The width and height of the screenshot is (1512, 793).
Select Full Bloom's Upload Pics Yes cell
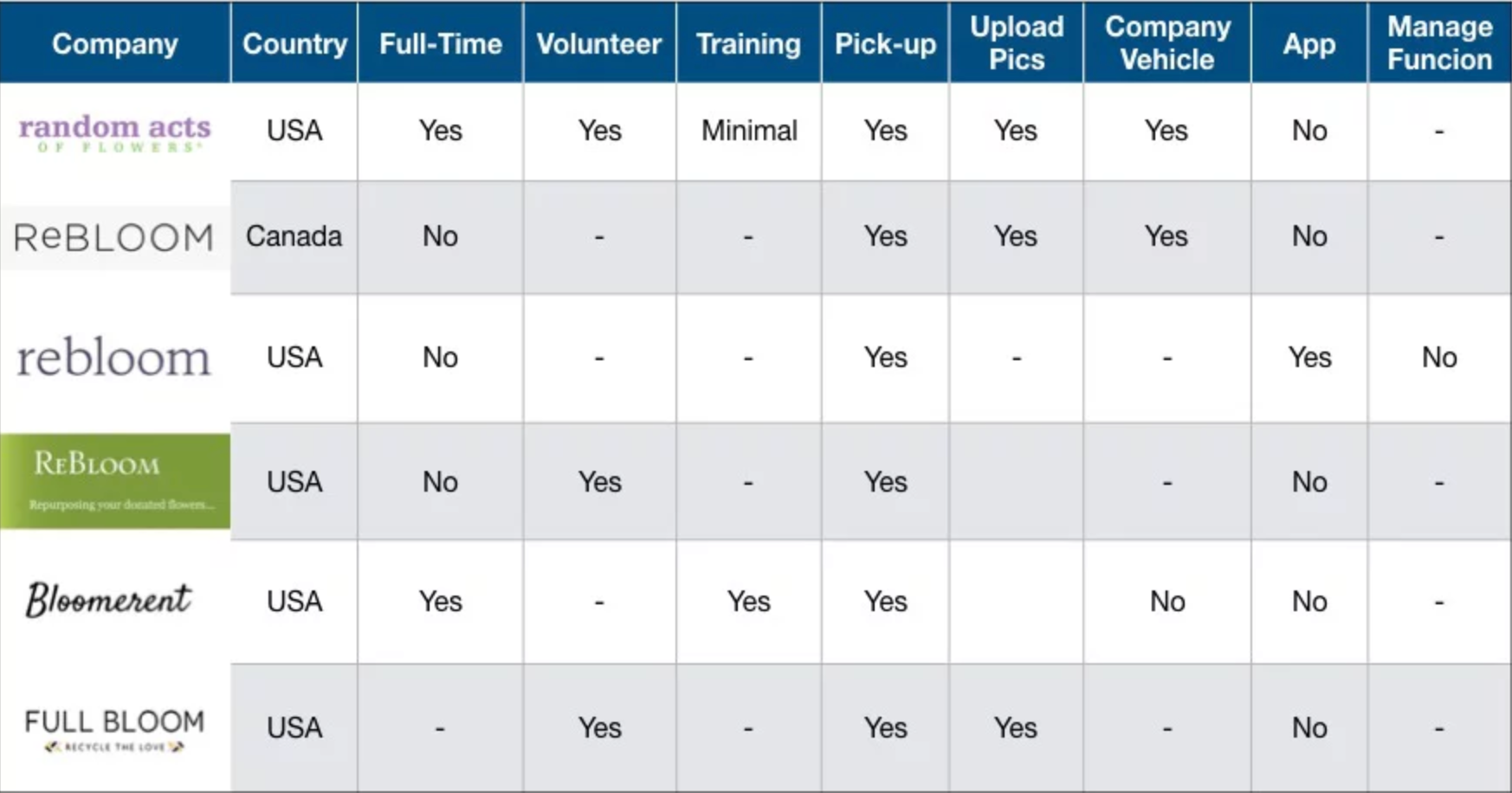tap(1015, 728)
